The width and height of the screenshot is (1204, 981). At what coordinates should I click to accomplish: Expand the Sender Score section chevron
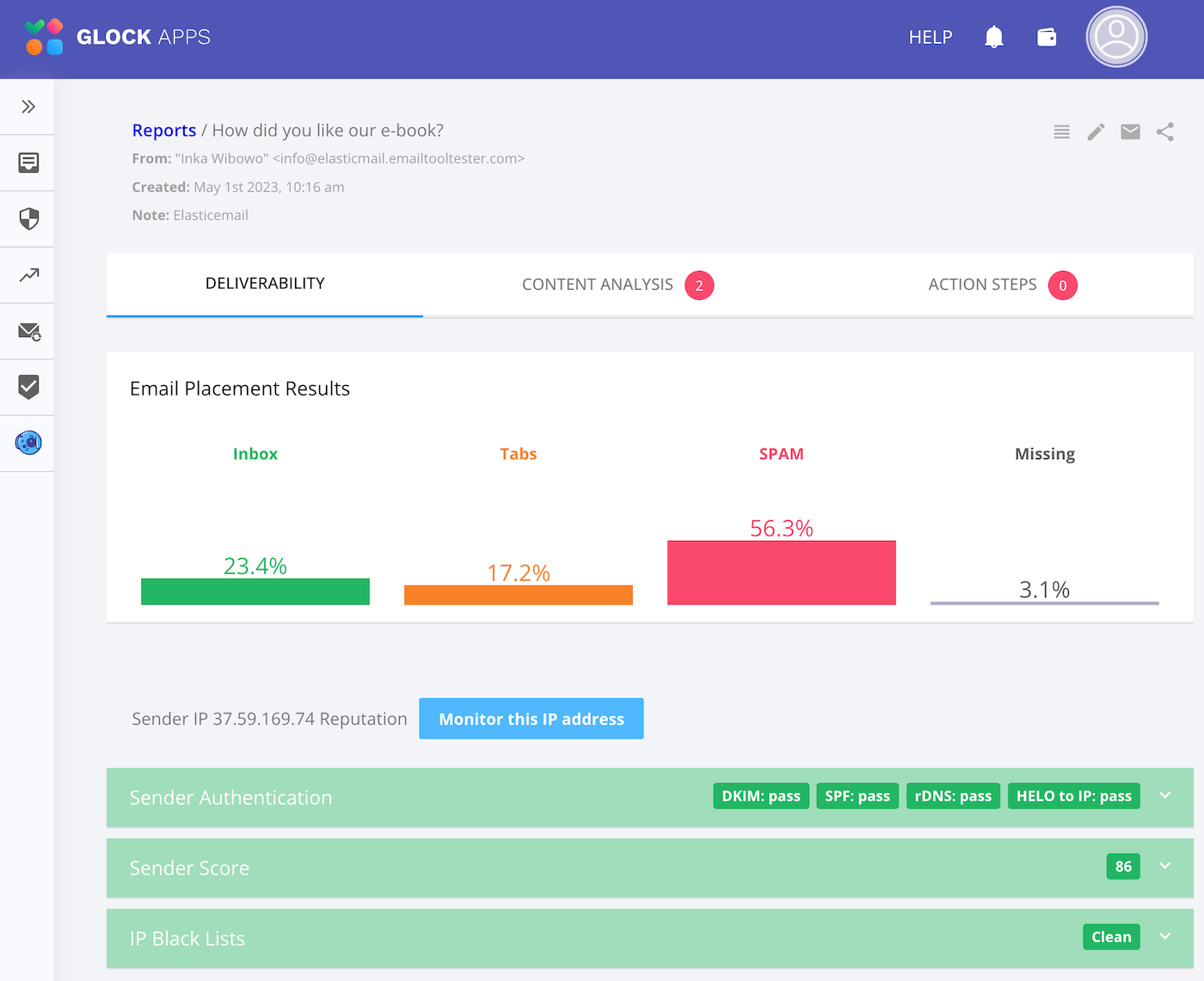click(x=1164, y=866)
